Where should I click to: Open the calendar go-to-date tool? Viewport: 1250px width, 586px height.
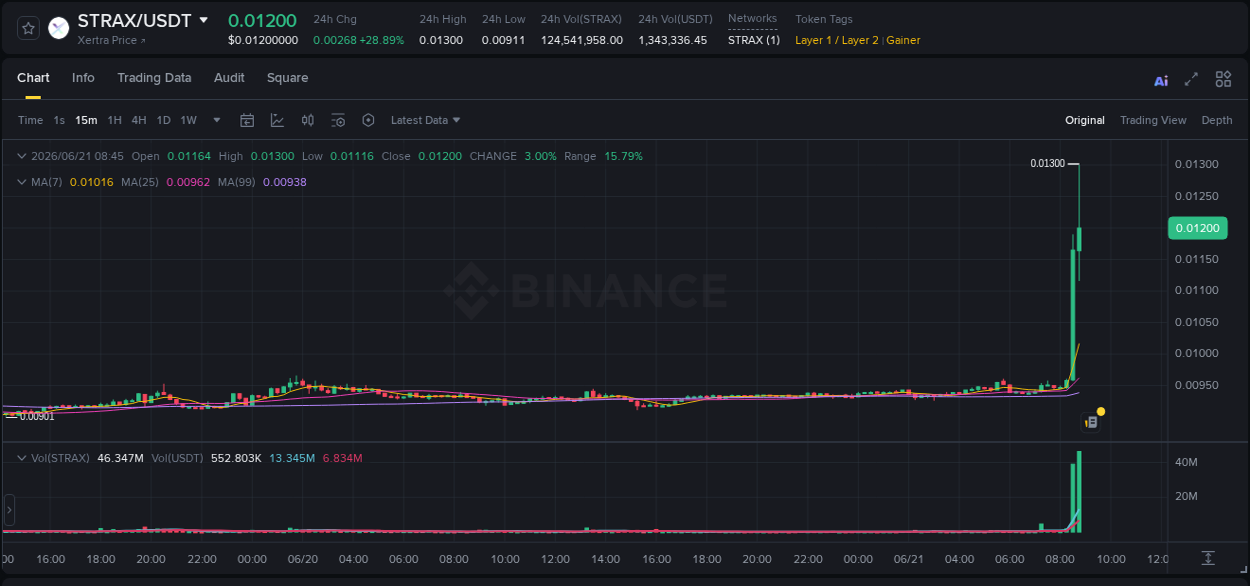[x=247, y=120]
